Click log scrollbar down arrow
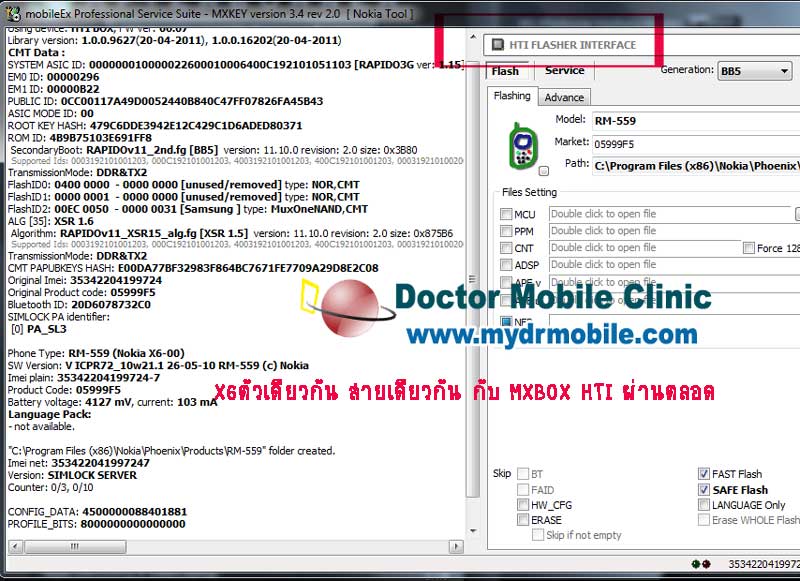This screenshot has height=581, width=800. click(473, 531)
